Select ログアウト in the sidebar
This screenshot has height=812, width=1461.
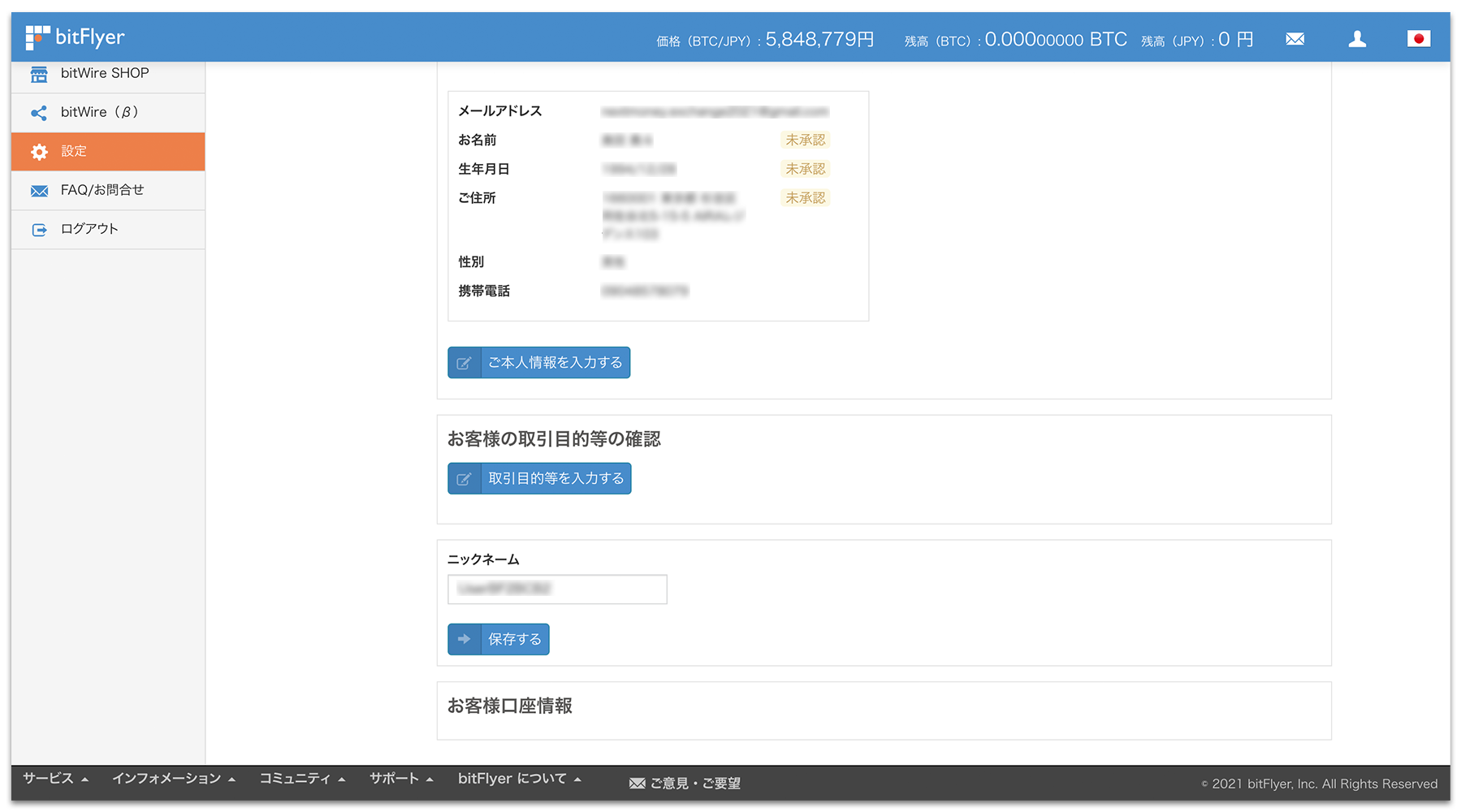[90, 229]
